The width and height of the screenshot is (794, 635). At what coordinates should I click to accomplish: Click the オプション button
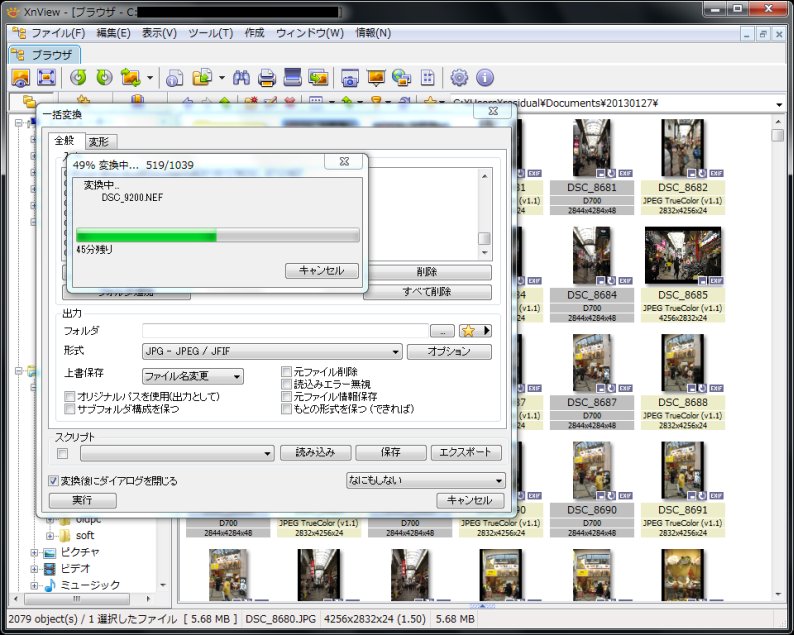(x=449, y=352)
